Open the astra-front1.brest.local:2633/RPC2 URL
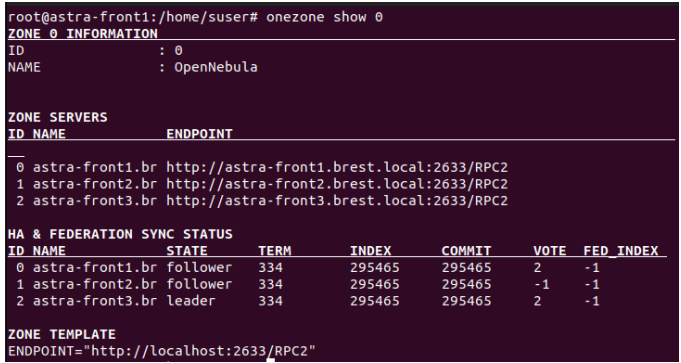The width and height of the screenshot is (681, 363). click(337, 168)
